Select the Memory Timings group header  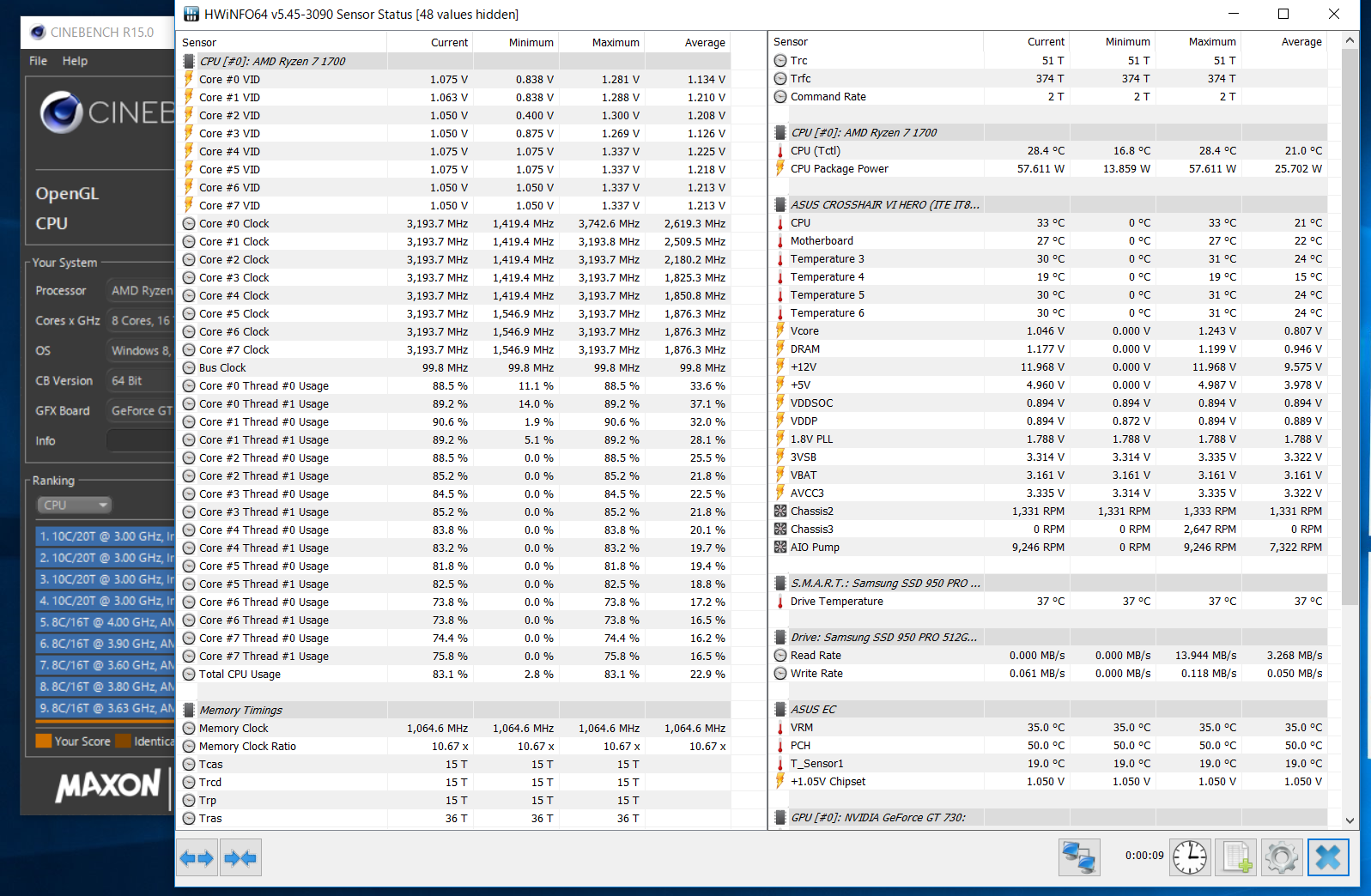pyautogui.click(x=456, y=710)
